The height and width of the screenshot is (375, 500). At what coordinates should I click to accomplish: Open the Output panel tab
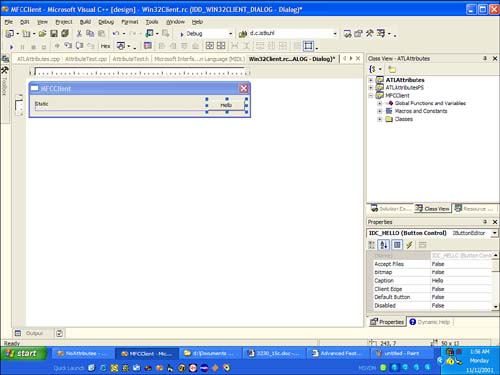pos(30,333)
